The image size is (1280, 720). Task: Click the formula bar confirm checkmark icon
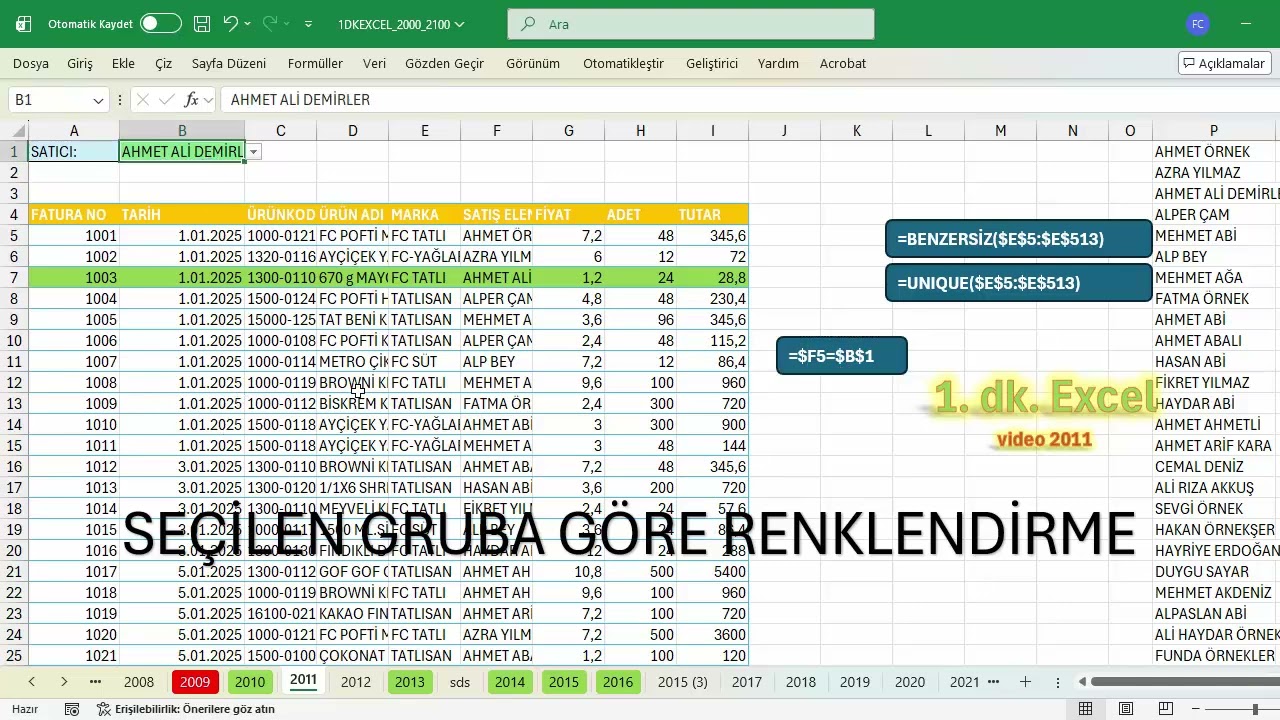coord(166,100)
